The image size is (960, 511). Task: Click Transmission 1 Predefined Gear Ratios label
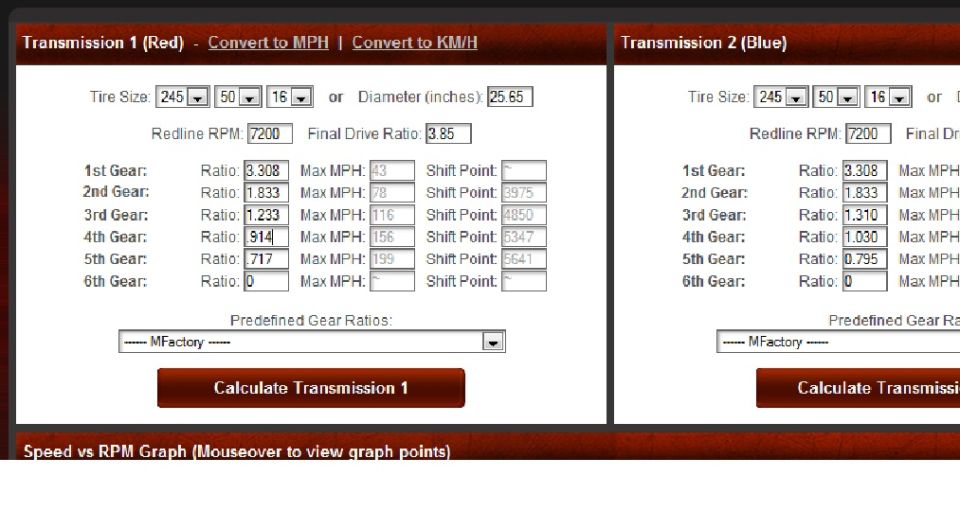coord(311,320)
